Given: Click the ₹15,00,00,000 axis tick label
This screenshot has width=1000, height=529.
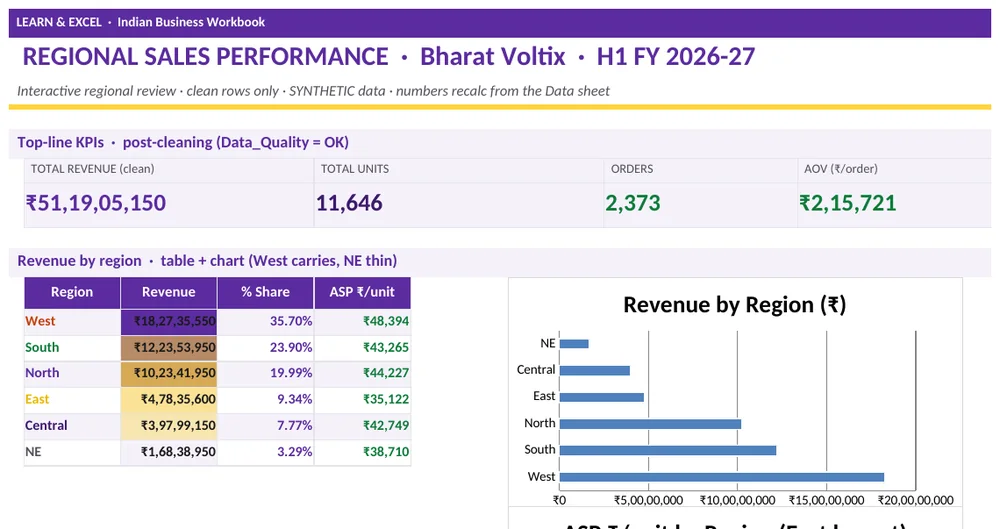Looking at the screenshot, I should [827, 500].
